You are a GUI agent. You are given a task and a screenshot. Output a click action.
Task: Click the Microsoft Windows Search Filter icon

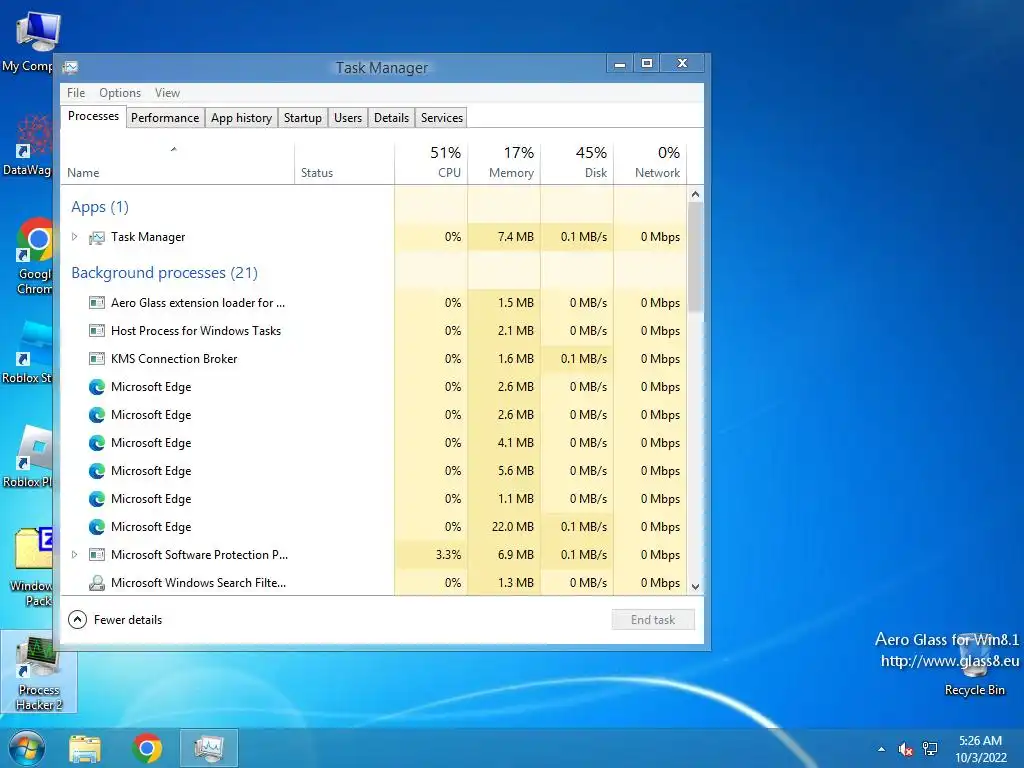(x=97, y=583)
